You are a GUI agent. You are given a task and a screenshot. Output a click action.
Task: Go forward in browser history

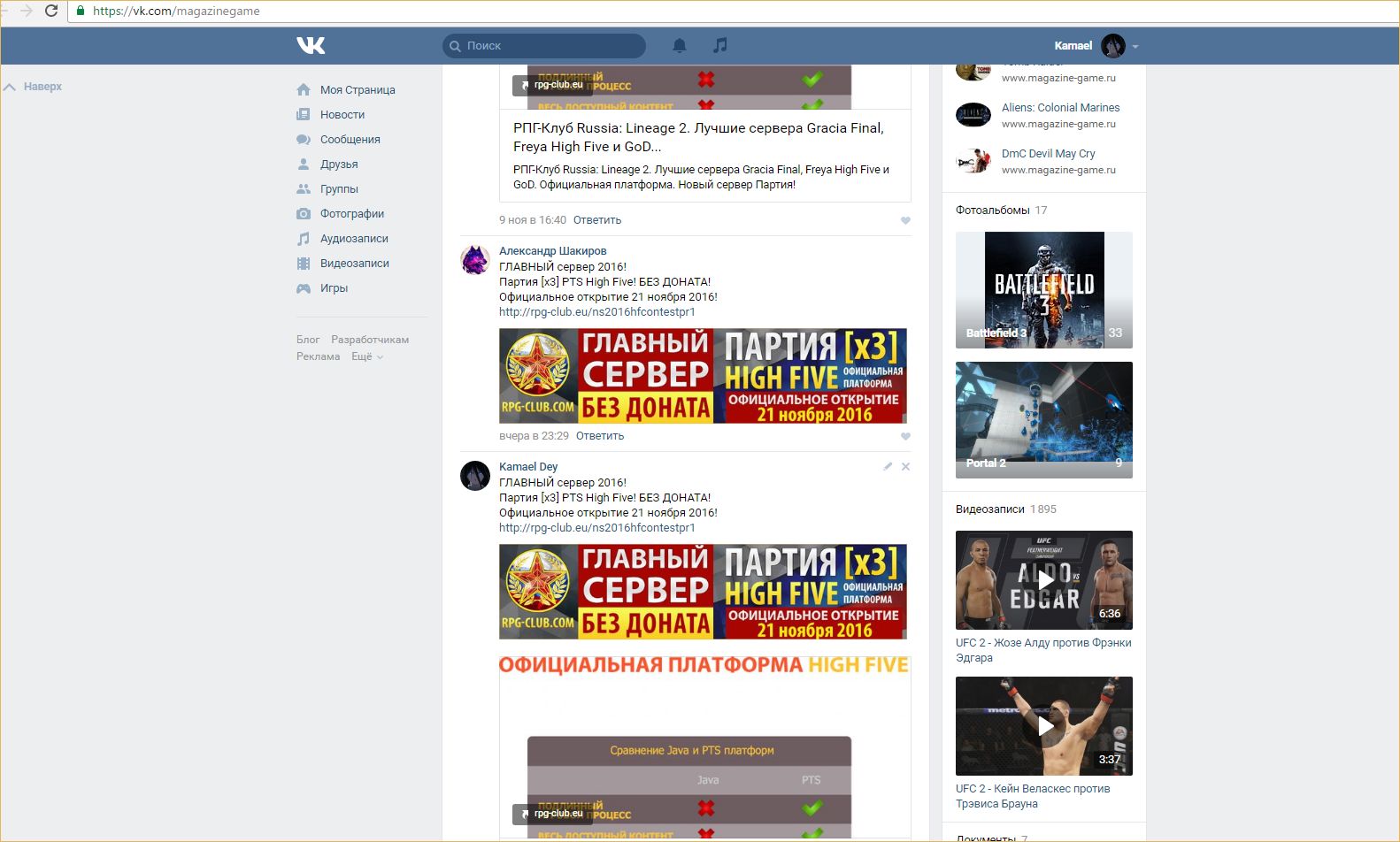pyautogui.click(x=26, y=11)
